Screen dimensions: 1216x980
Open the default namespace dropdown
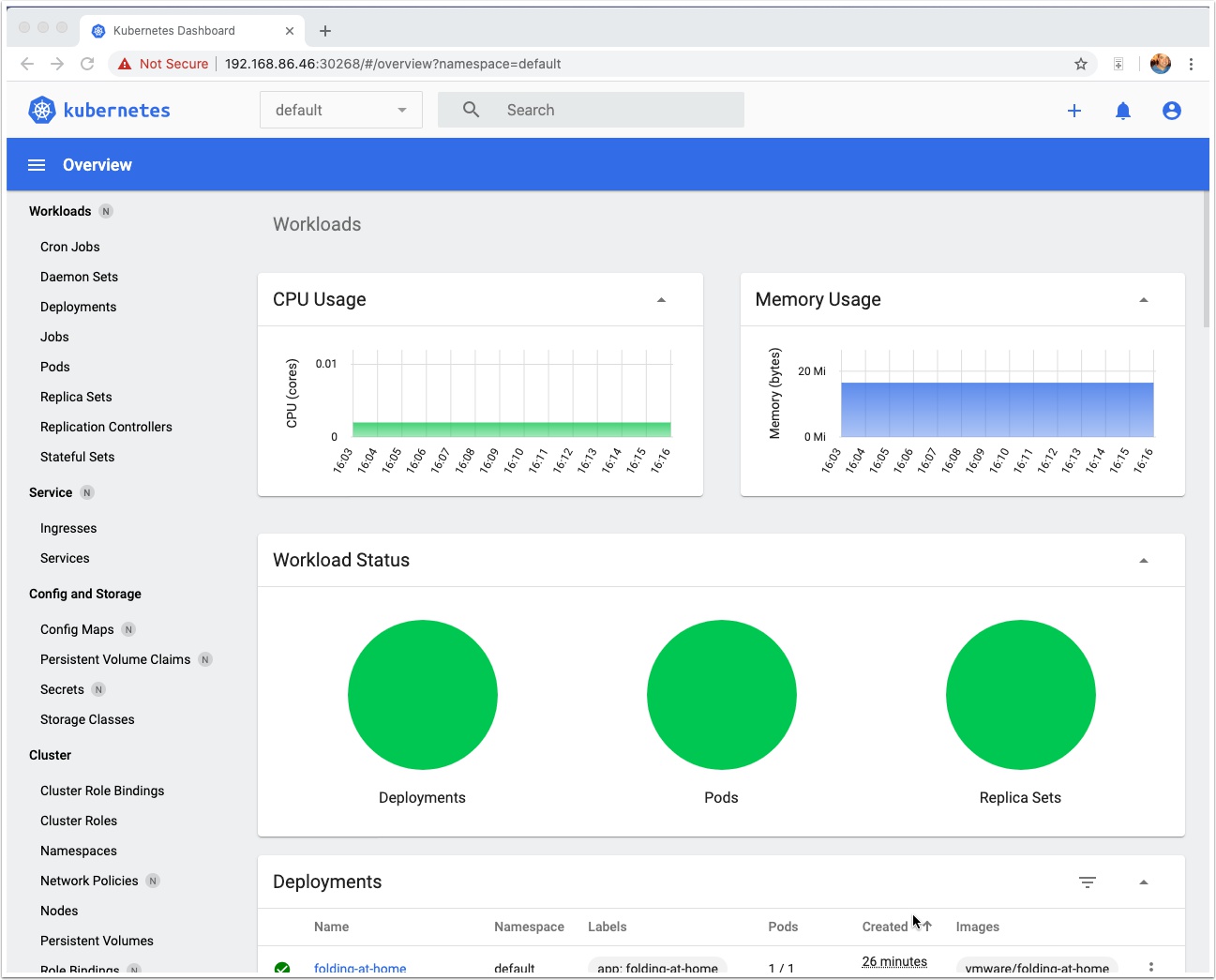(x=341, y=110)
